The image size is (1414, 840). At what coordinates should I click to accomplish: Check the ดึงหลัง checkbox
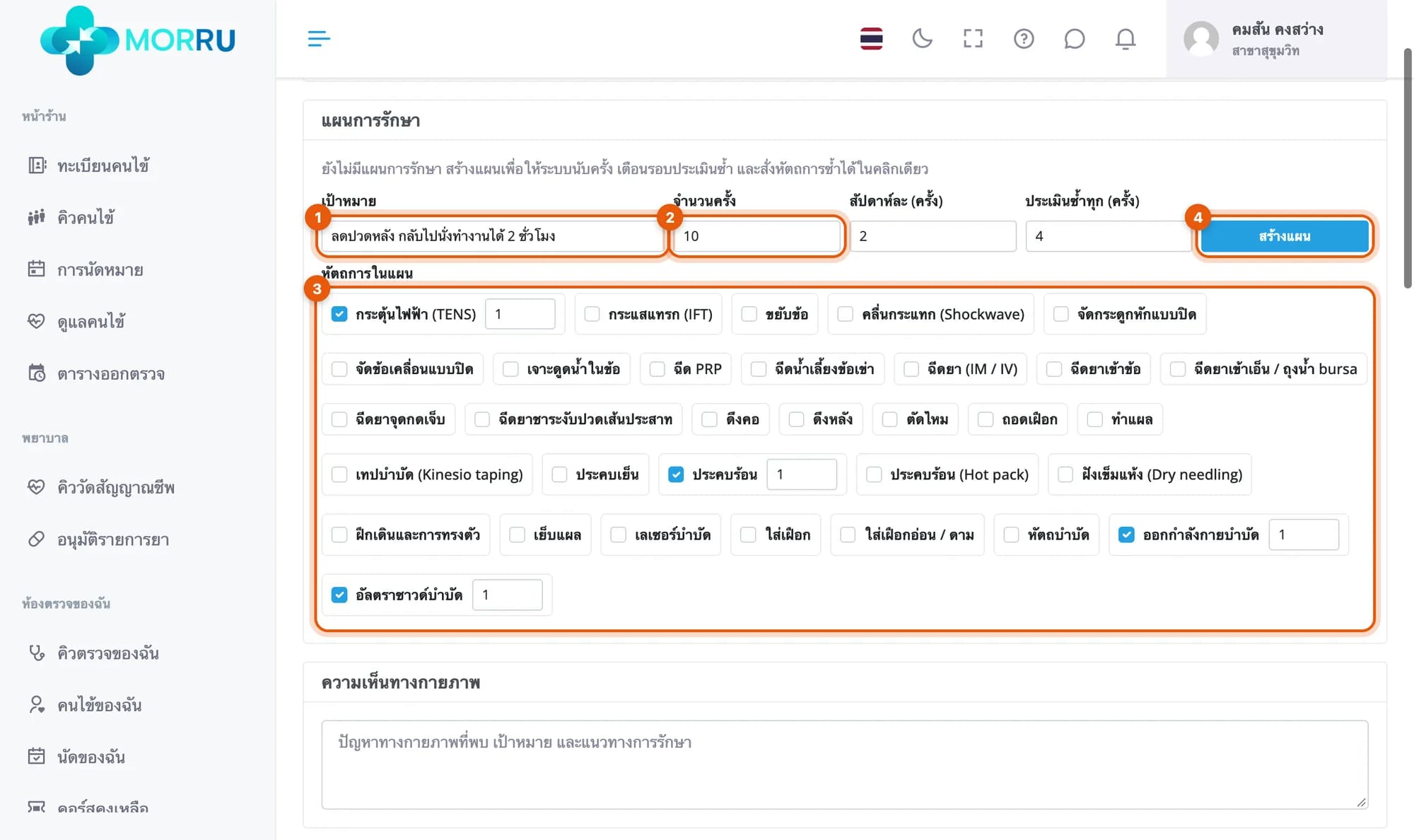point(797,419)
